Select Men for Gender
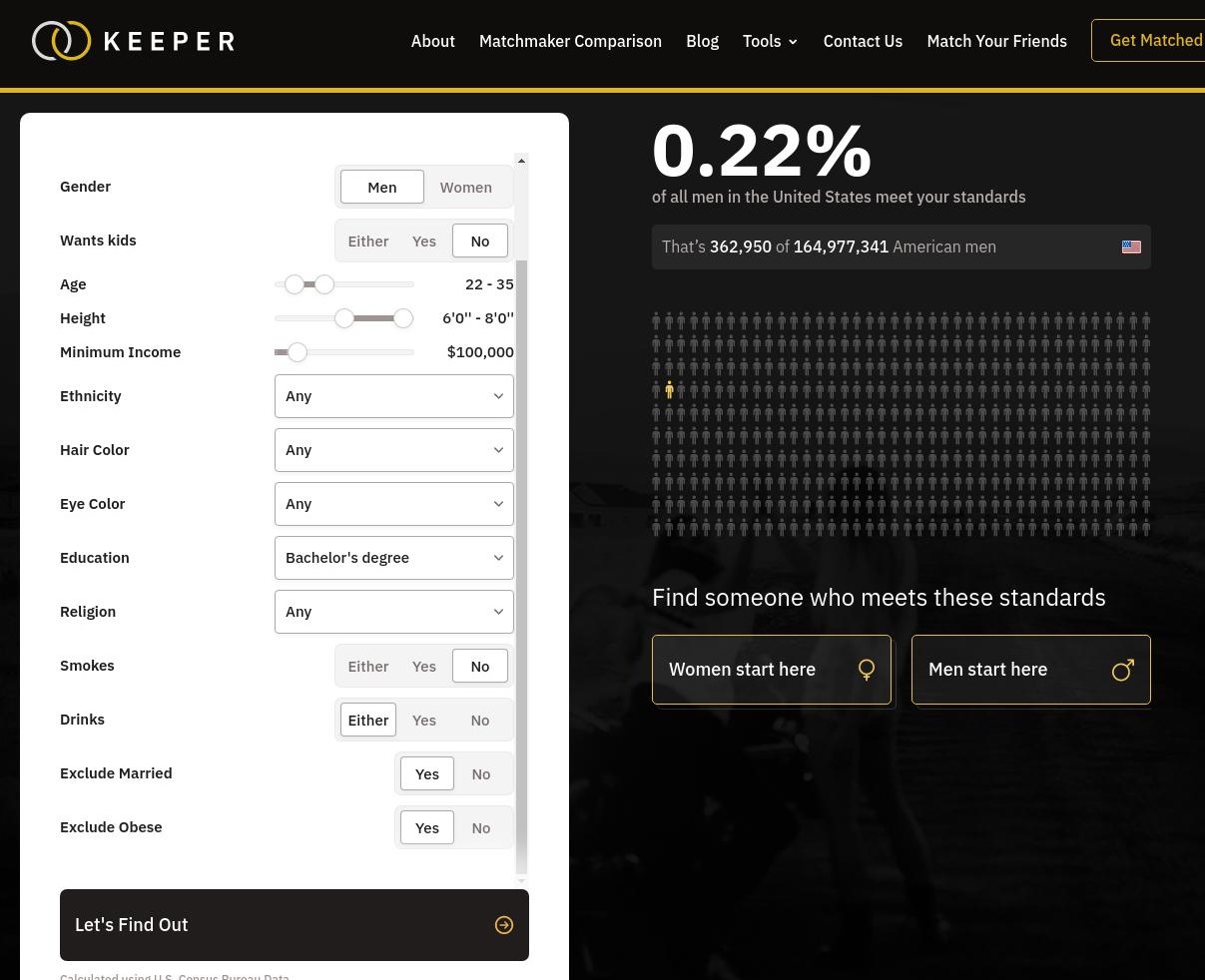1205x980 pixels. [382, 187]
